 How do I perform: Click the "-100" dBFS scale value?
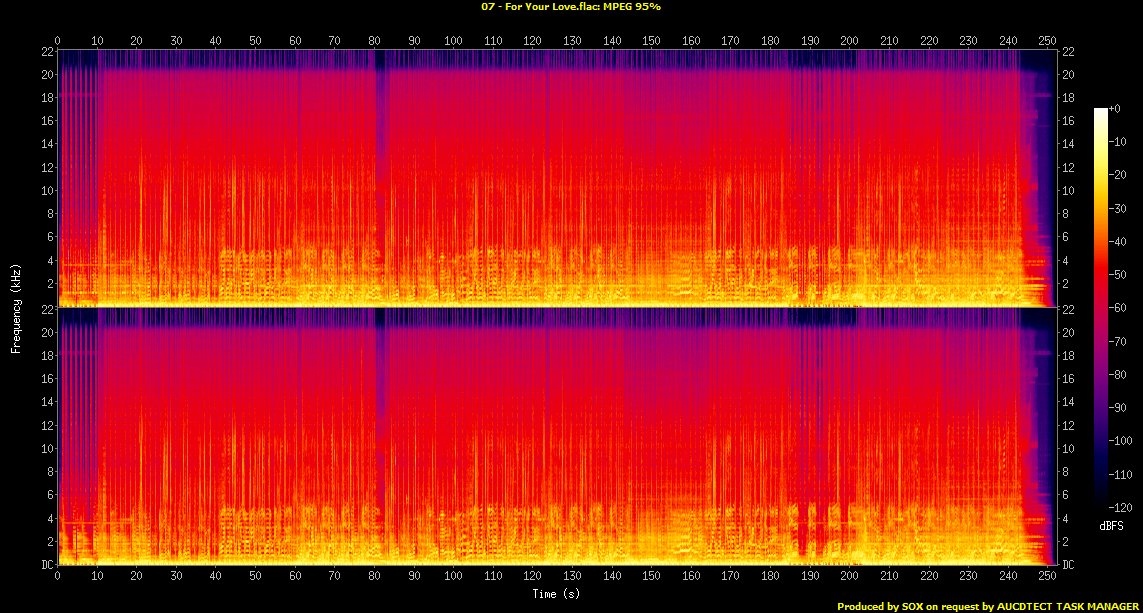point(1120,441)
